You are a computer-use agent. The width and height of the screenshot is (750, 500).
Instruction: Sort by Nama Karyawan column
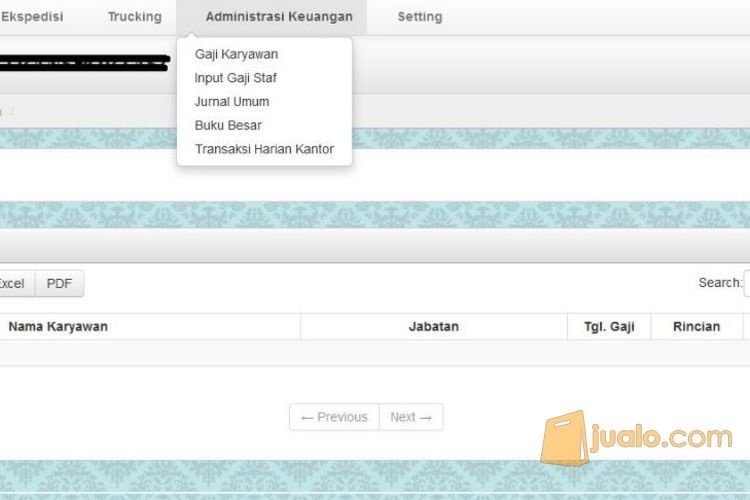[149, 326]
